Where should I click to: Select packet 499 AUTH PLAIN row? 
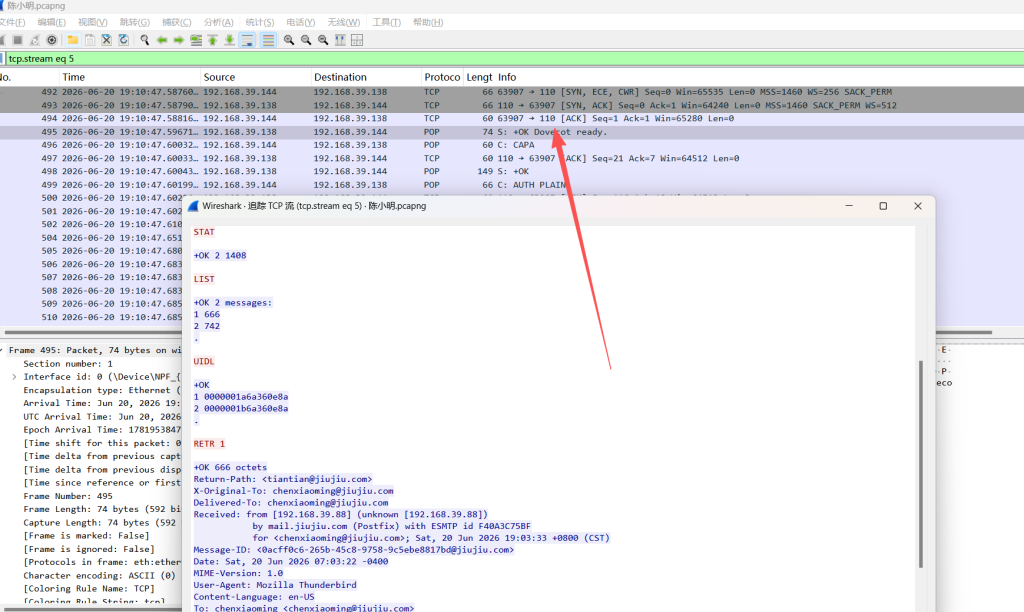pos(512,185)
